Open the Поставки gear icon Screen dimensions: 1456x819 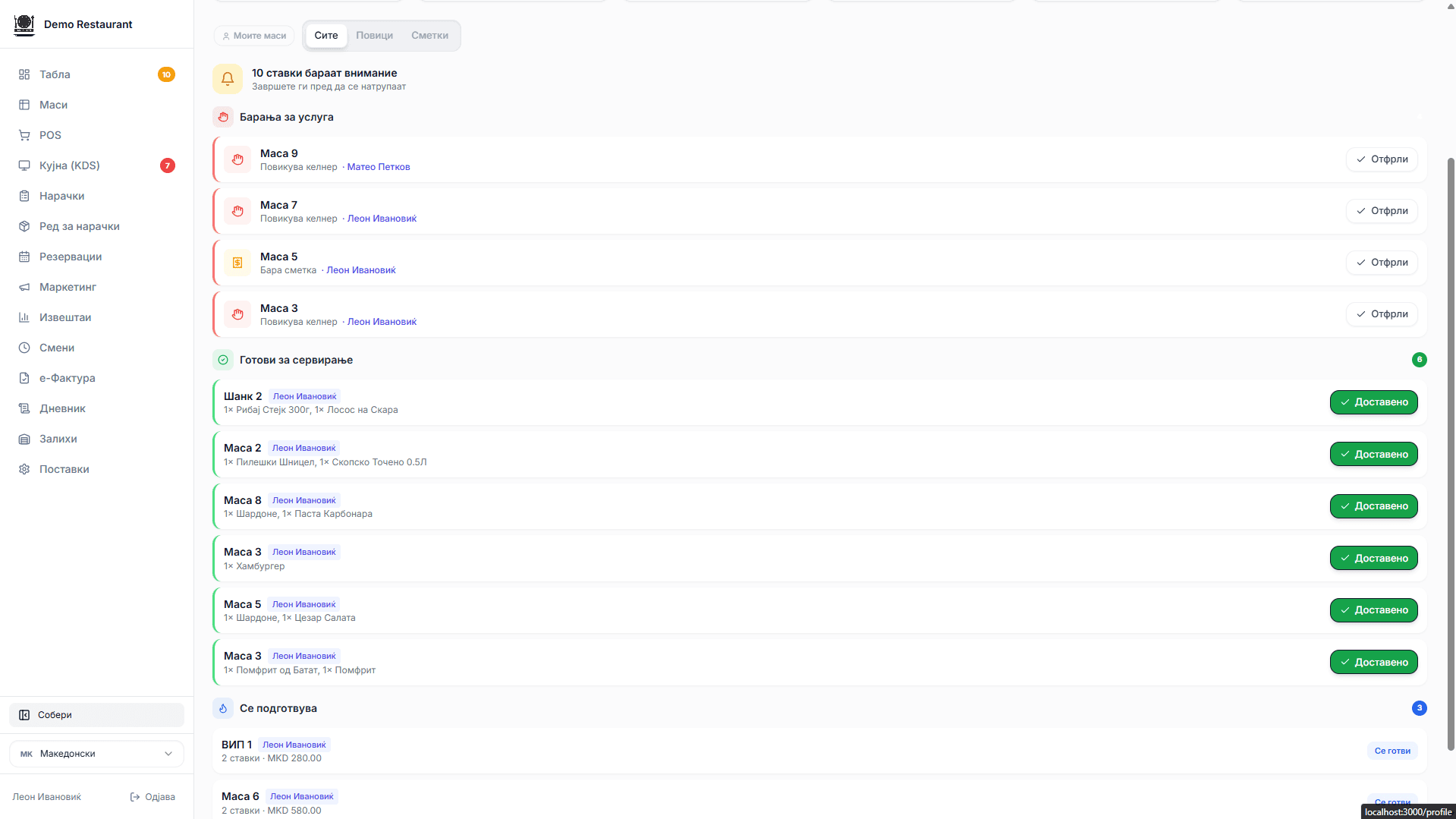pyautogui.click(x=24, y=469)
